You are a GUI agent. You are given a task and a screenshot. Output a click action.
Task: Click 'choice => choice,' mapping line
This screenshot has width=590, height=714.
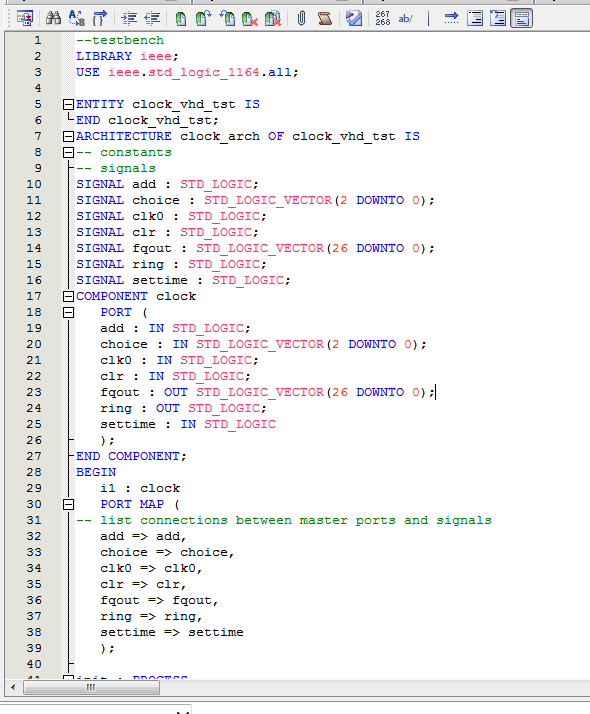coord(167,552)
